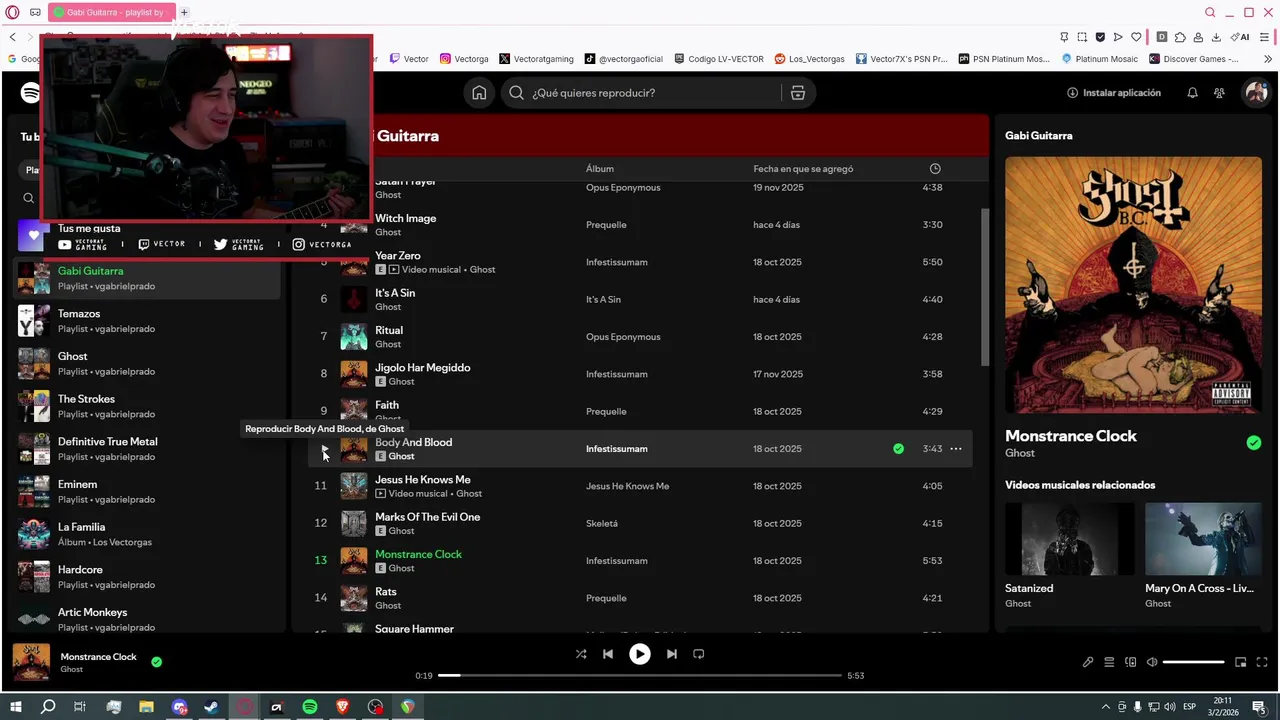This screenshot has height=720, width=1280.
Task: Click the ¿Qué quieres reproducir? search field
Action: pyautogui.click(x=642, y=93)
